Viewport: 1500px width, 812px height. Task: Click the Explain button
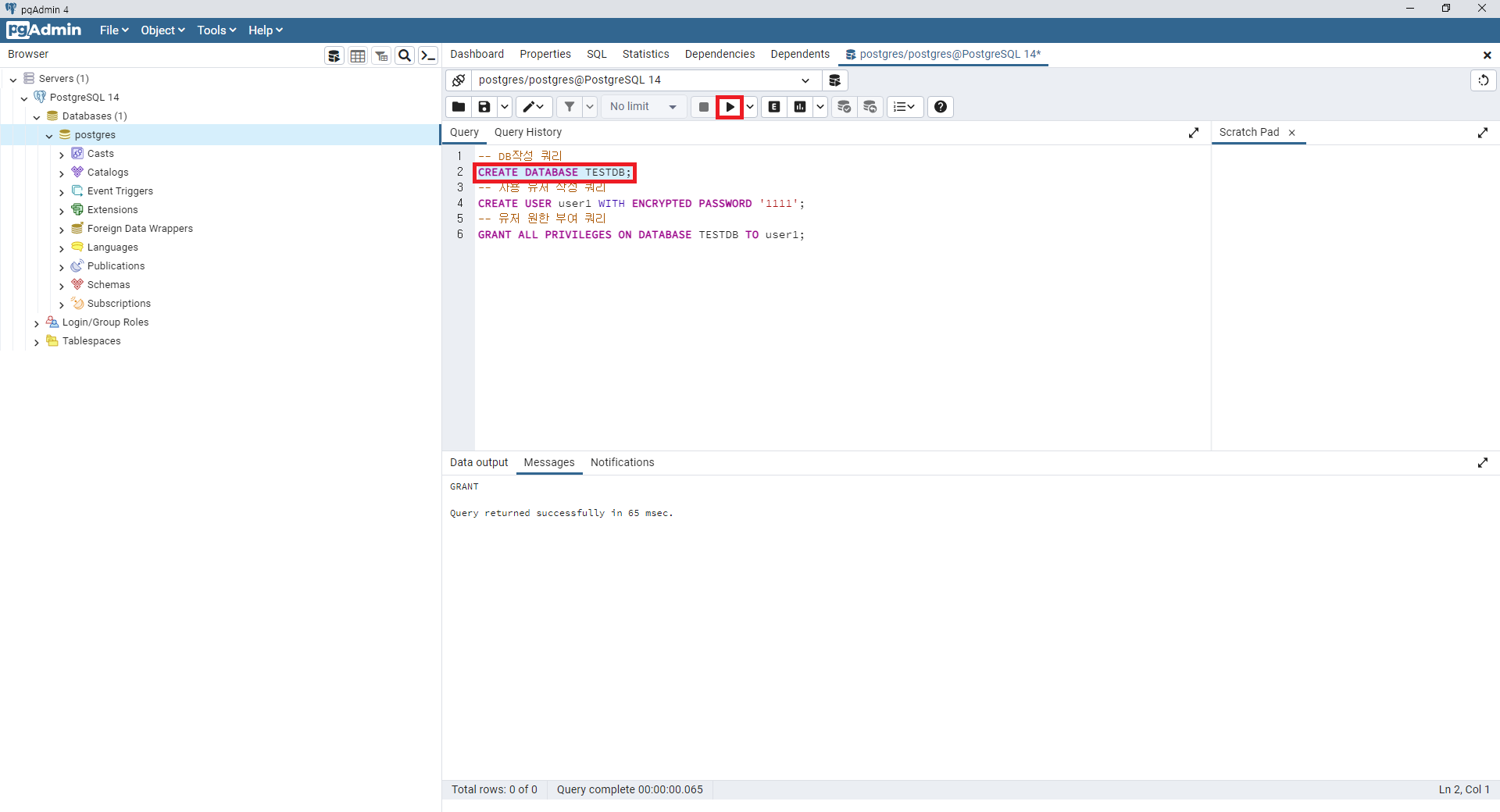[774, 107]
